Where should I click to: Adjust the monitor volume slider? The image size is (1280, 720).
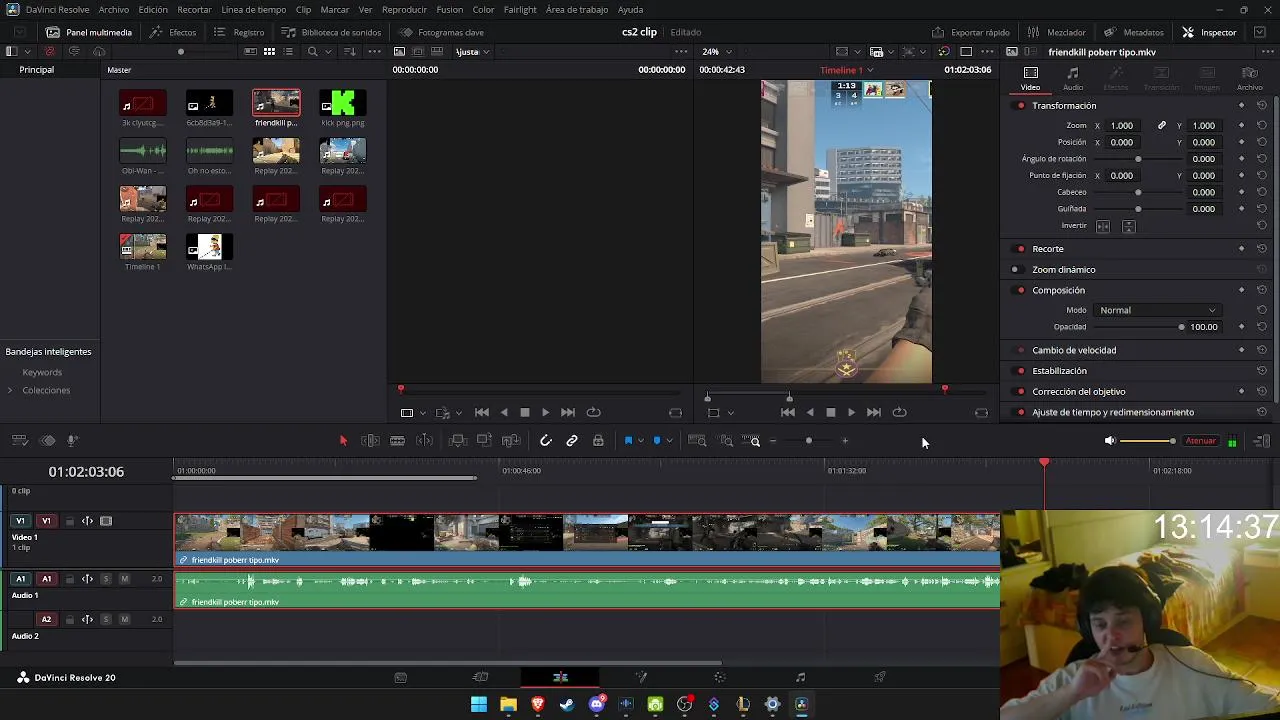pyautogui.click(x=1148, y=441)
